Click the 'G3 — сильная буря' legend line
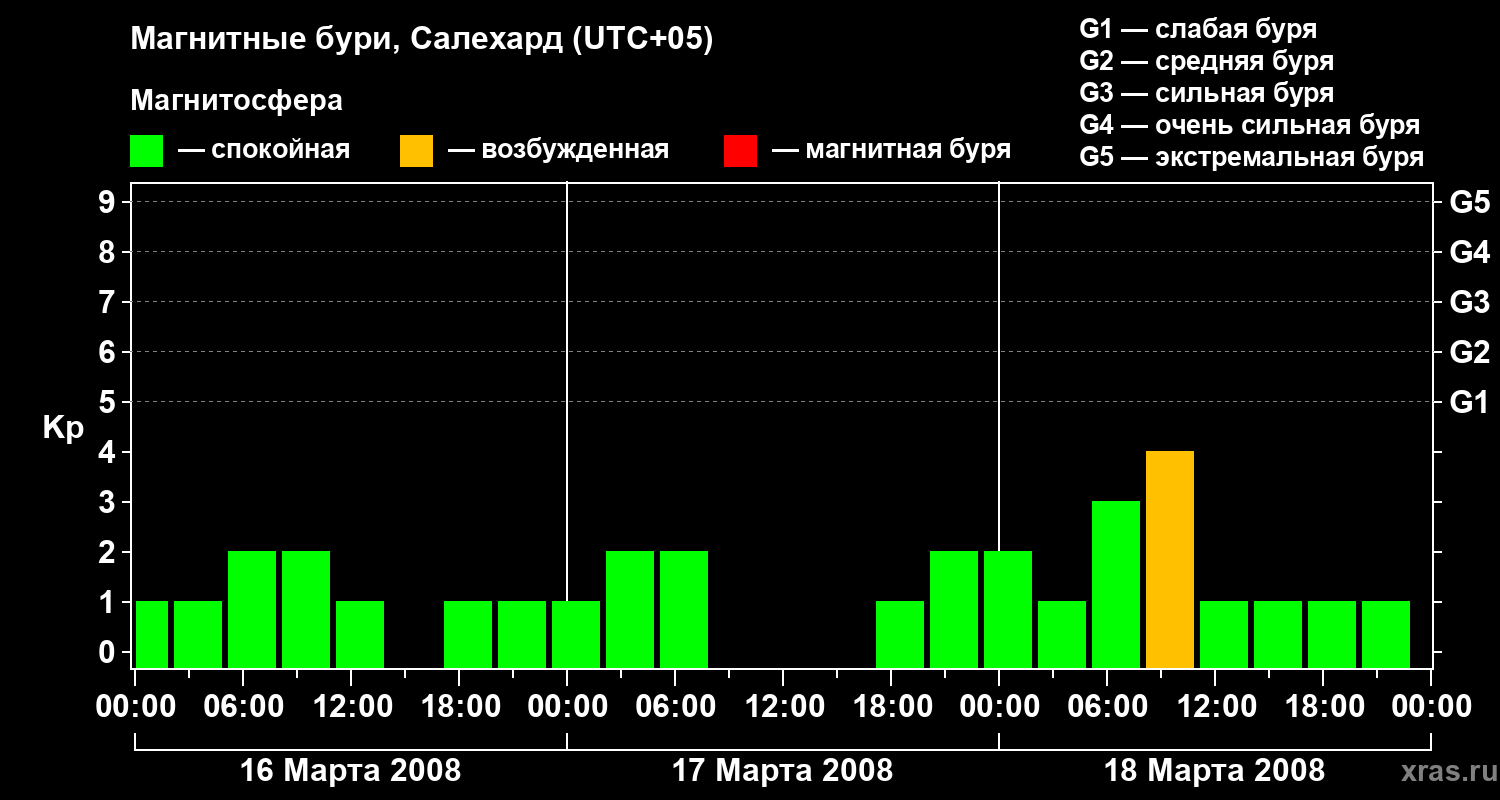1500x800 pixels. (1207, 93)
